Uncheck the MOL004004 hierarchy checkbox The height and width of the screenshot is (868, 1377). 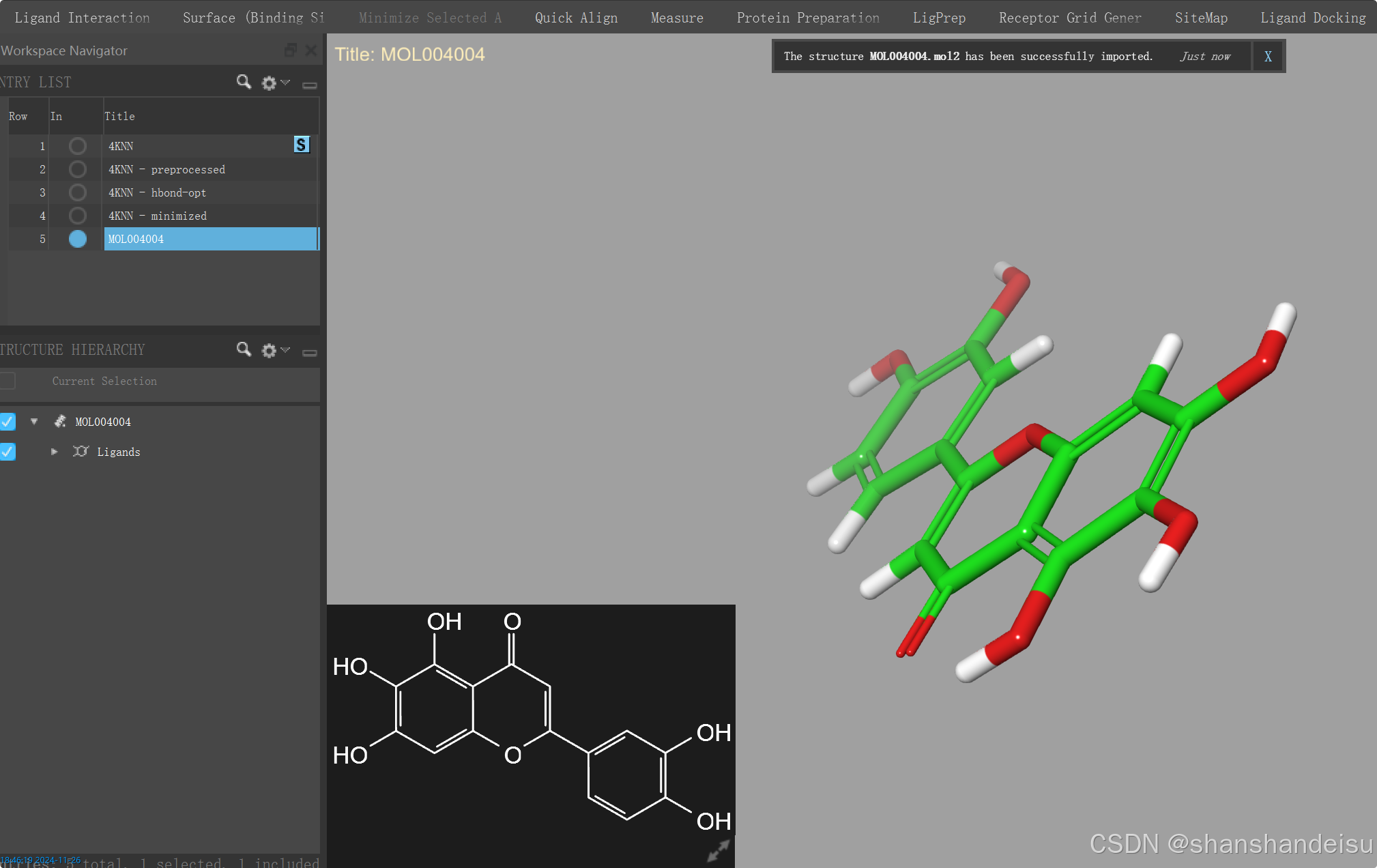tap(8, 422)
